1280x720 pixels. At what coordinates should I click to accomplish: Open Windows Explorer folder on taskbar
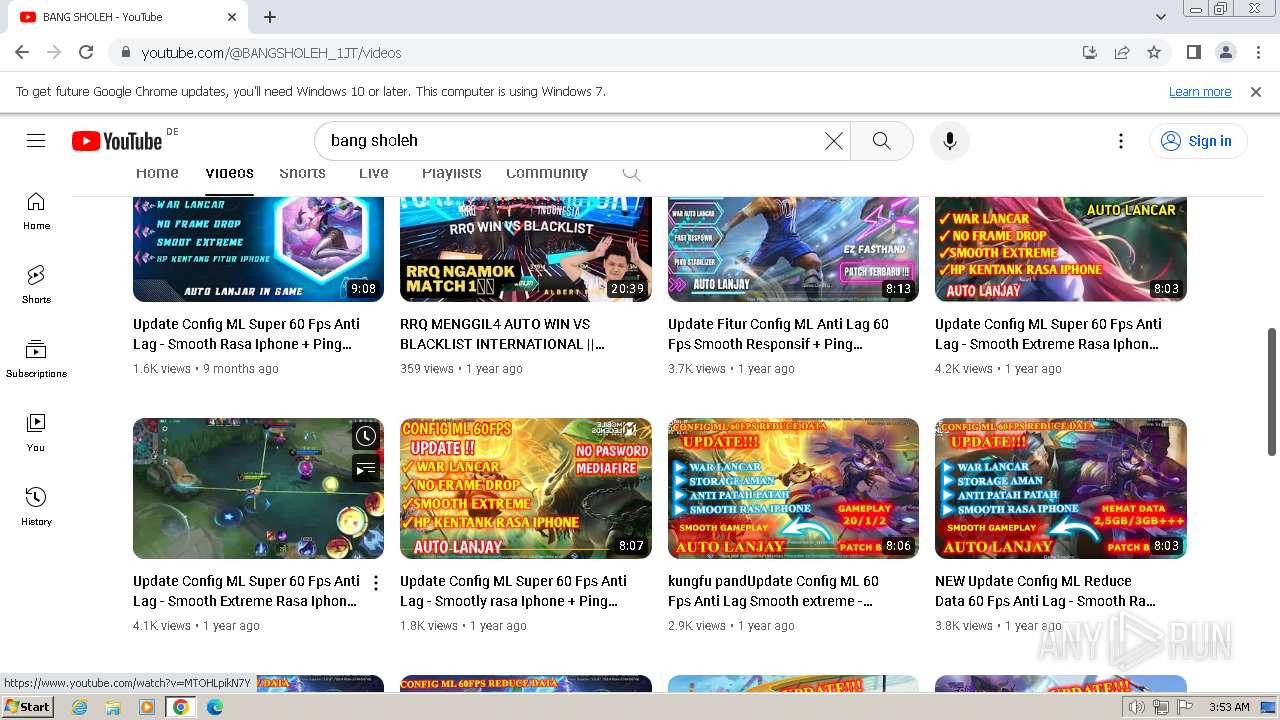(x=113, y=707)
